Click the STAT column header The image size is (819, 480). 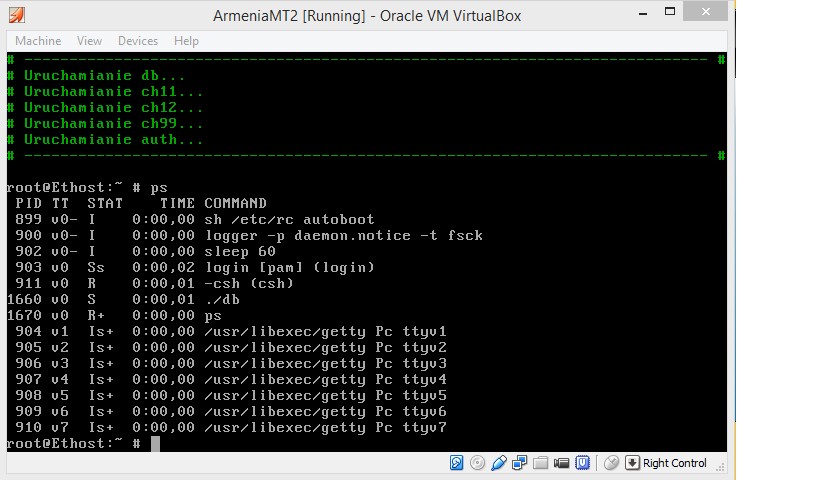point(104,203)
